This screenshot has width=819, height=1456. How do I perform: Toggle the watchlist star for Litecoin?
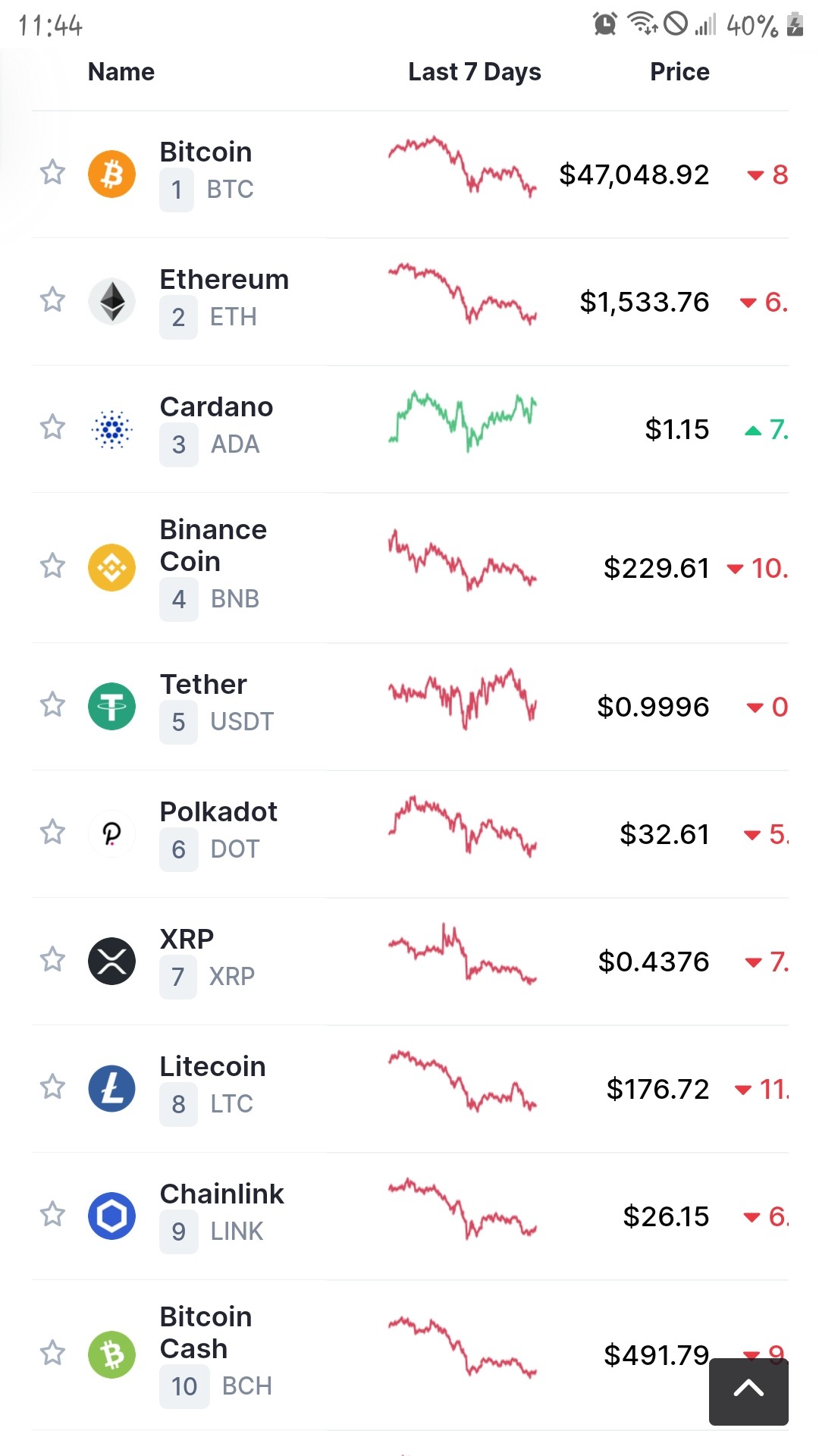(x=52, y=1087)
